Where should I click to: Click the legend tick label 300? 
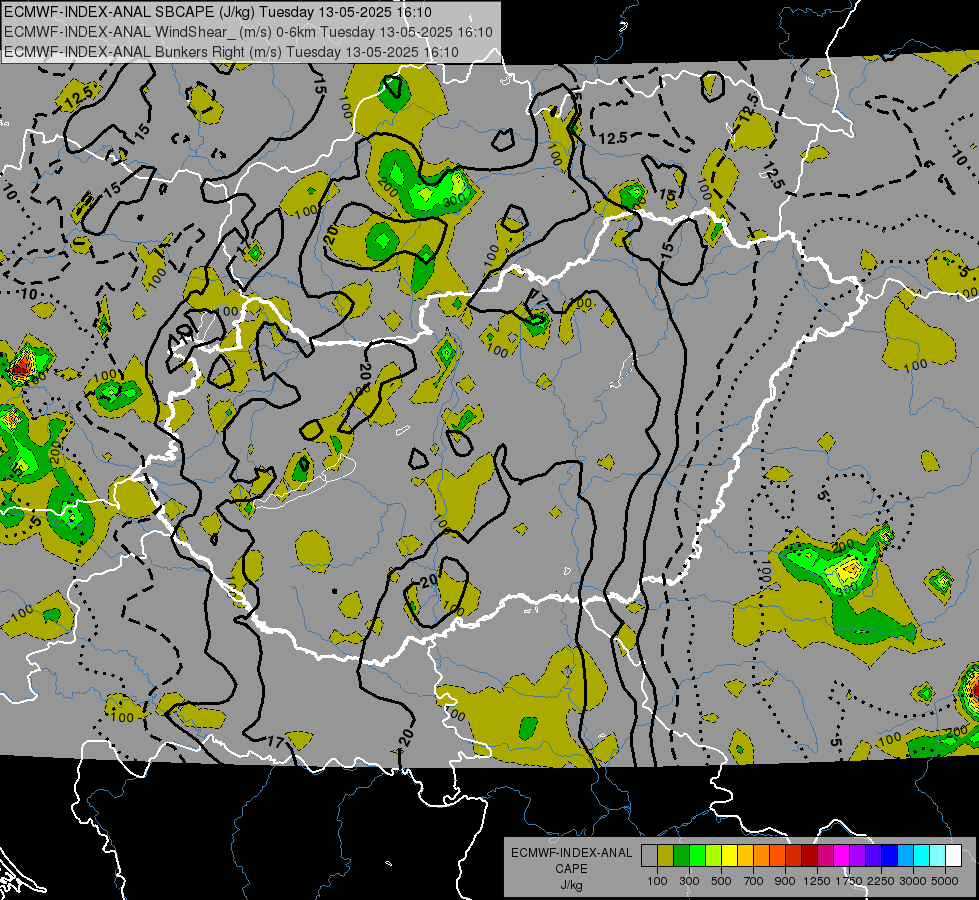(689, 881)
